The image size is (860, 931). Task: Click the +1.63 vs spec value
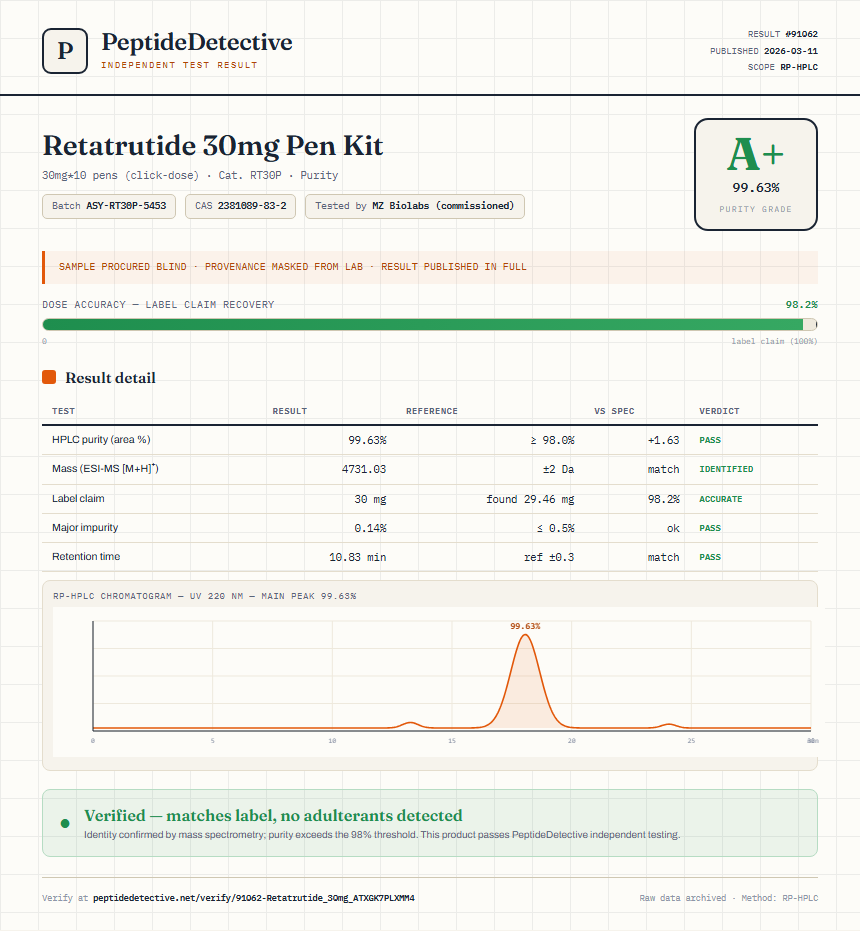click(663, 440)
